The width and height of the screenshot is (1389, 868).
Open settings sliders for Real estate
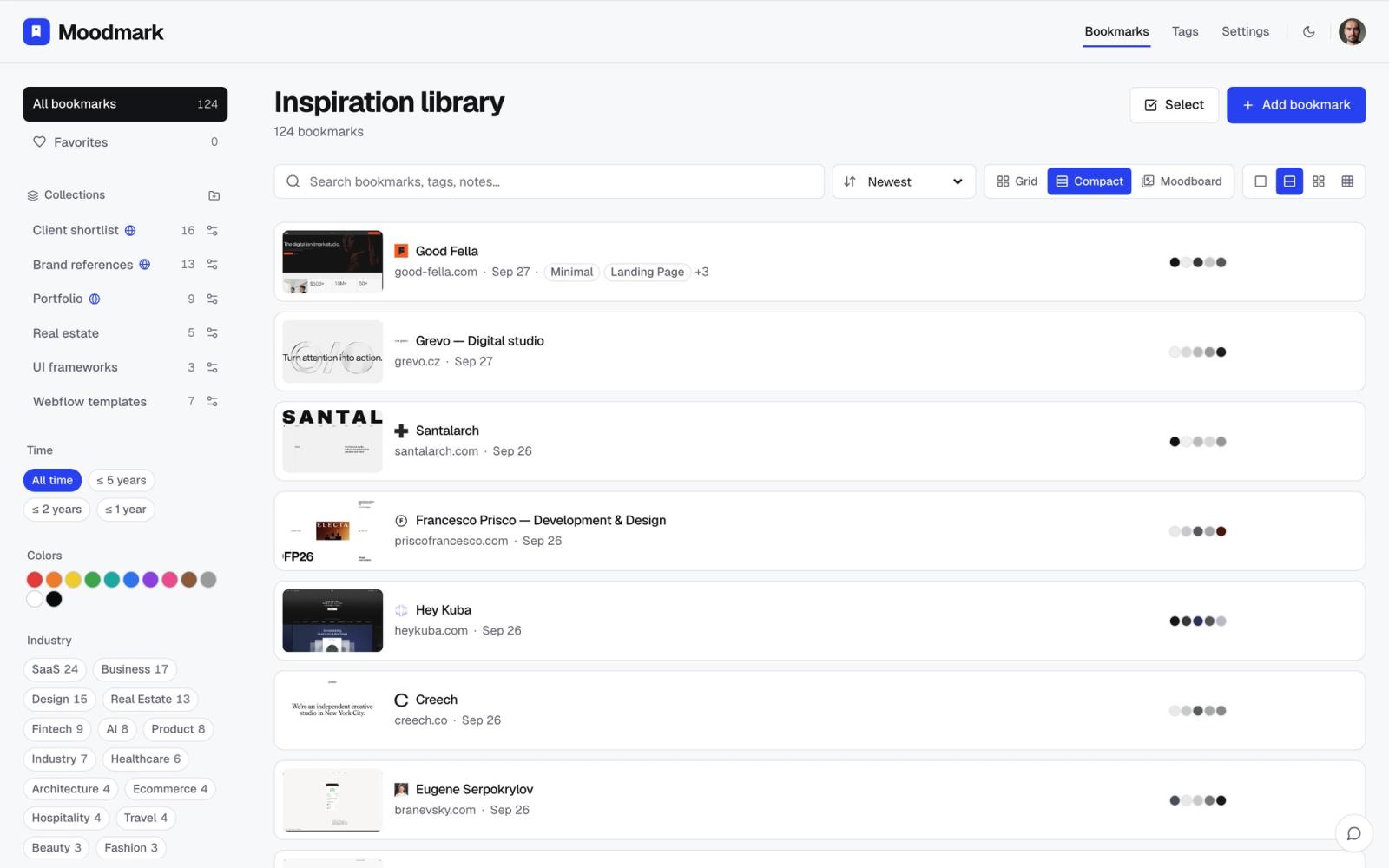click(x=212, y=333)
